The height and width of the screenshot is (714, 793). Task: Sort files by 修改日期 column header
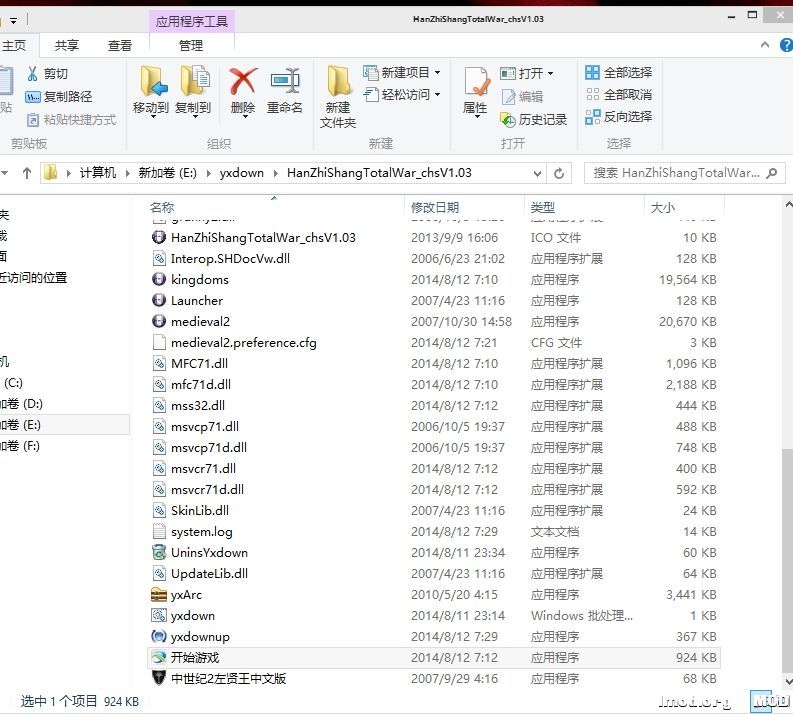click(x=435, y=207)
